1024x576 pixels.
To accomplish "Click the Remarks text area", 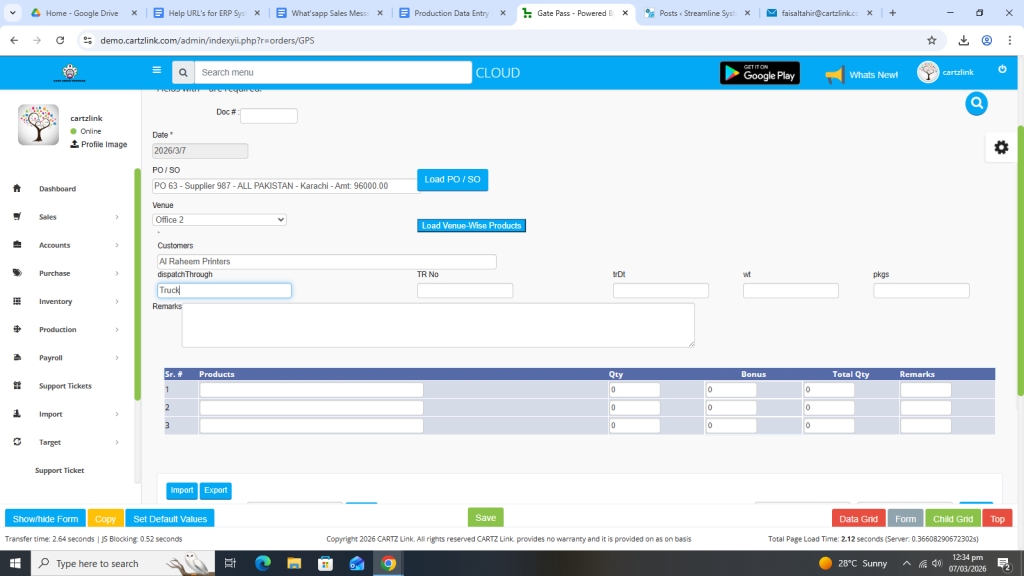I will [x=438, y=325].
